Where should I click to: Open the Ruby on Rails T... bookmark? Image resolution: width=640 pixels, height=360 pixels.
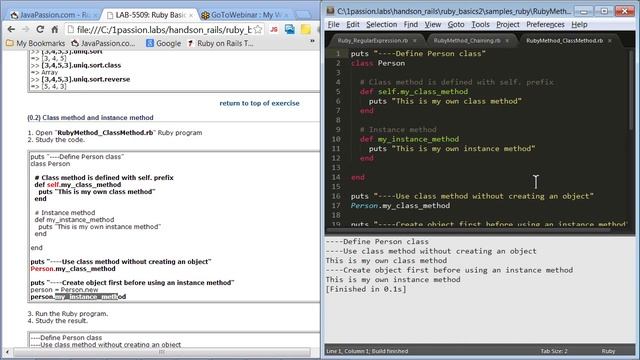(220, 43)
